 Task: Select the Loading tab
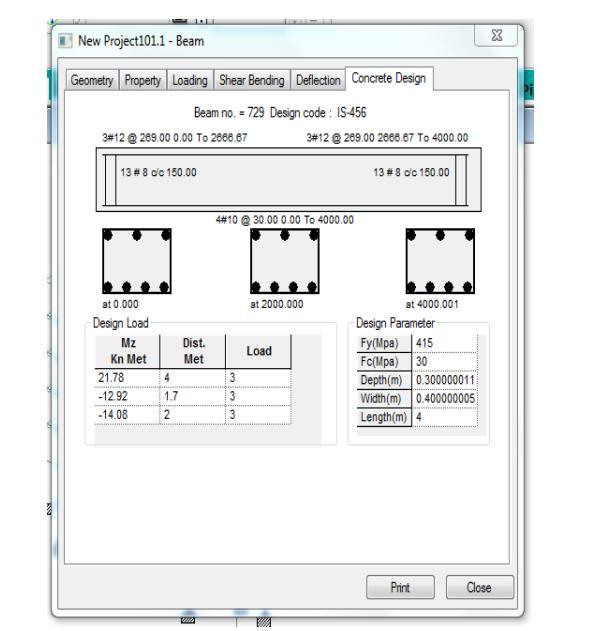point(190,80)
